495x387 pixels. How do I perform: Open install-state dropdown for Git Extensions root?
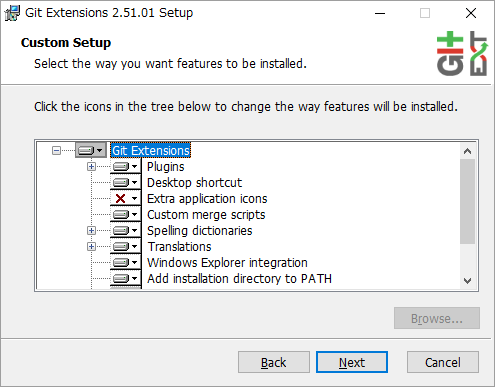91,151
